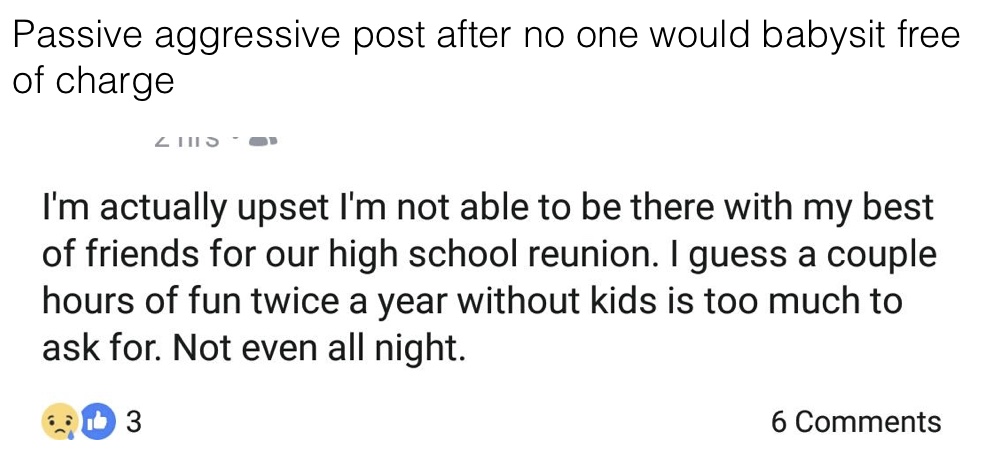Click the 'Passive aggressive post' title line
The height and width of the screenshot is (466, 986).
click(486, 37)
